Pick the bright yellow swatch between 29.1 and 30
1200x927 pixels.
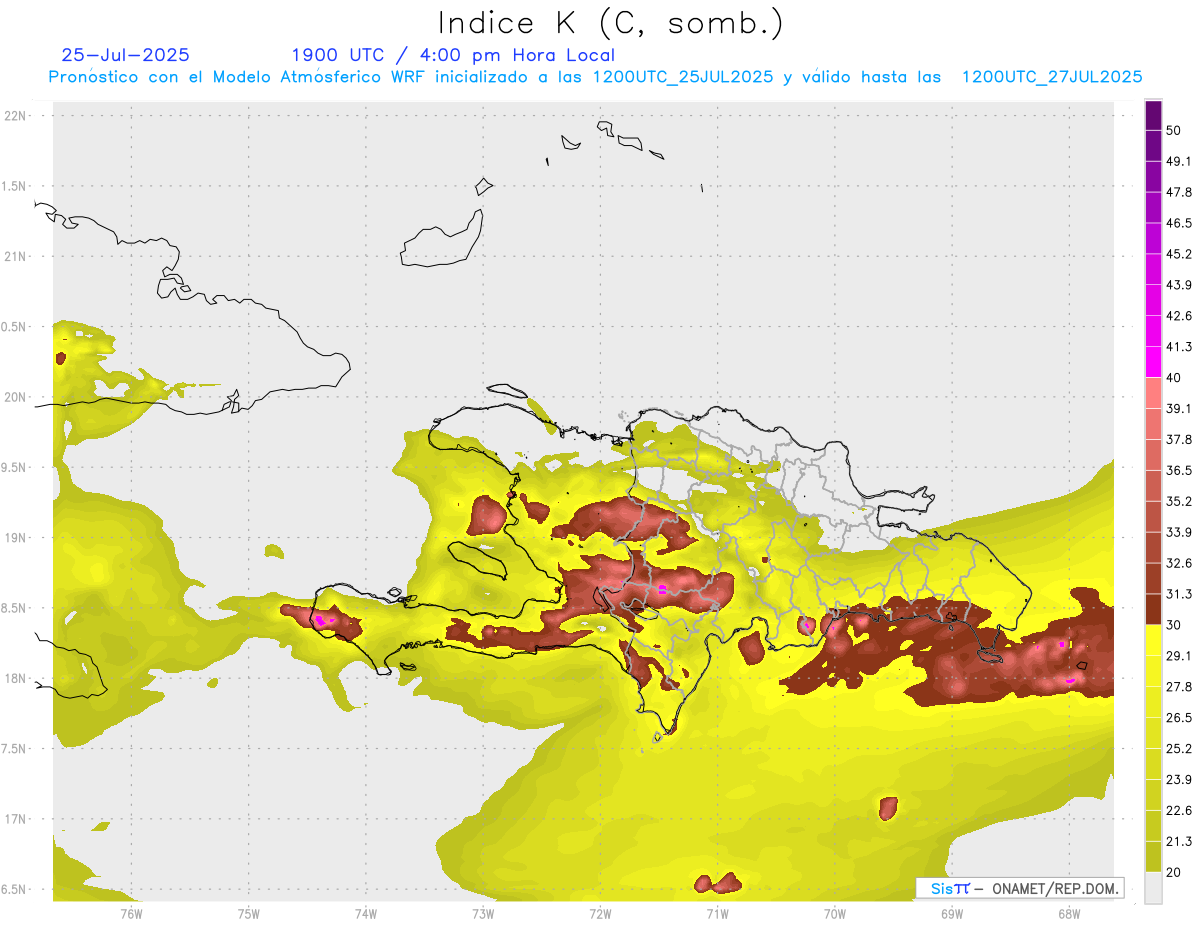click(x=1153, y=640)
